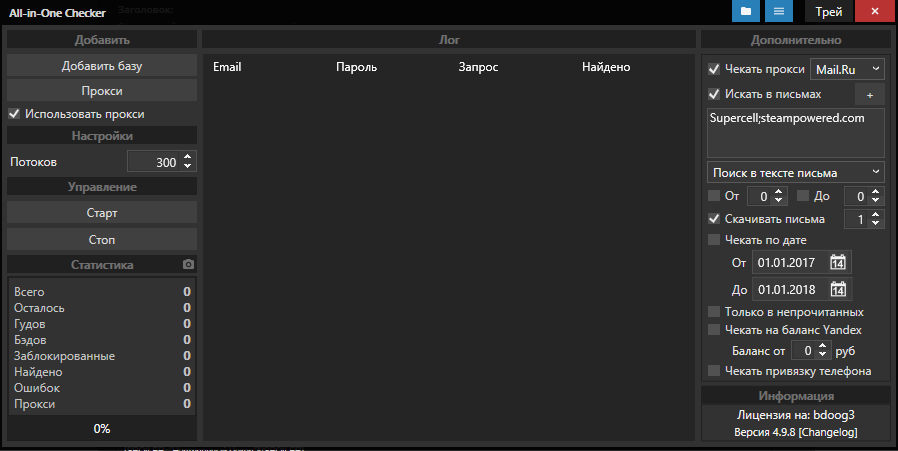The height and width of the screenshot is (451, 898).
Task: Expand the Mail.Ru proxy type dropdown
Action: click(x=847, y=69)
